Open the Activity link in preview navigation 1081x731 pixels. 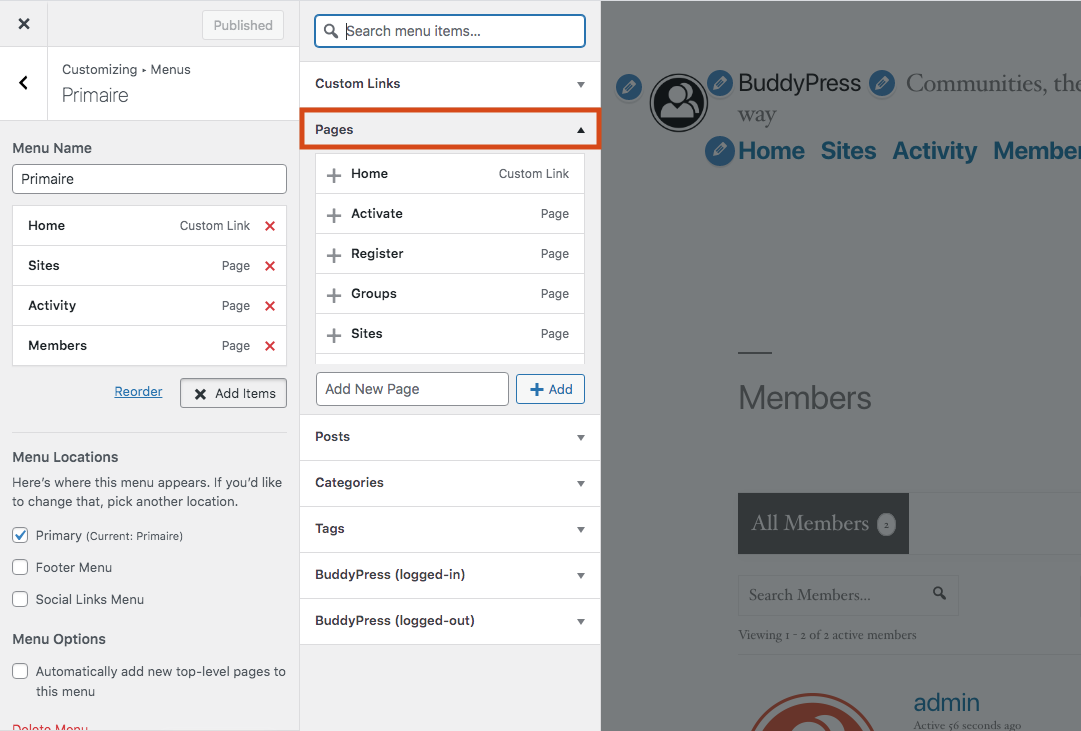pos(934,151)
